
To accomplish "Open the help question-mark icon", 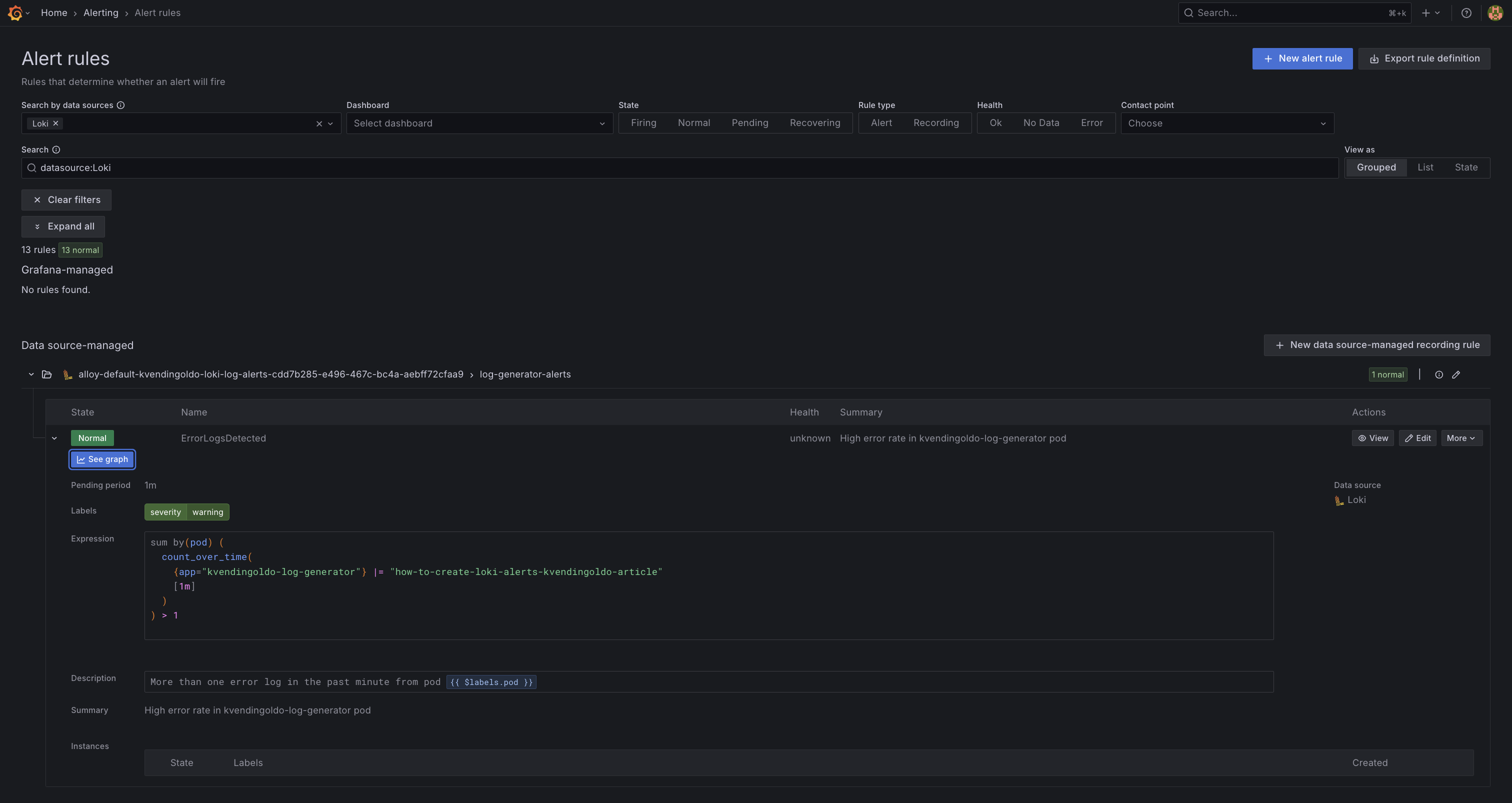I will click(1465, 13).
